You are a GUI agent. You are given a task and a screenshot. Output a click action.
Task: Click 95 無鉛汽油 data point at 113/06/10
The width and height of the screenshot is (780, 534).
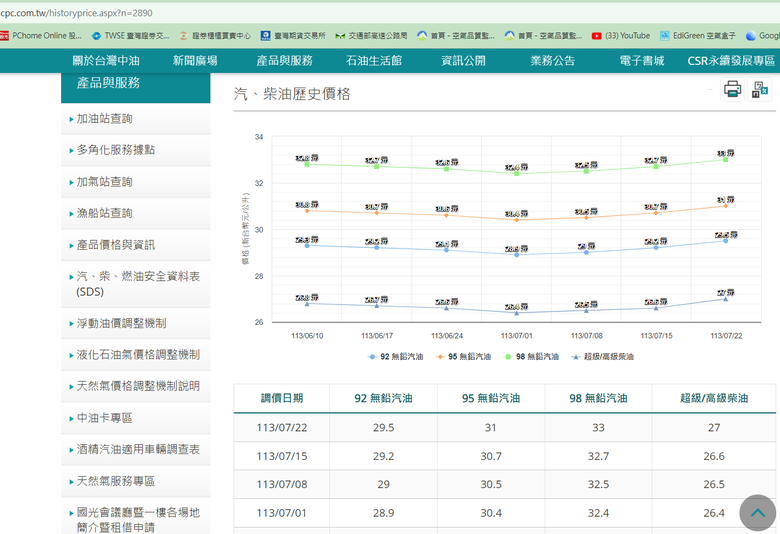click(x=307, y=211)
